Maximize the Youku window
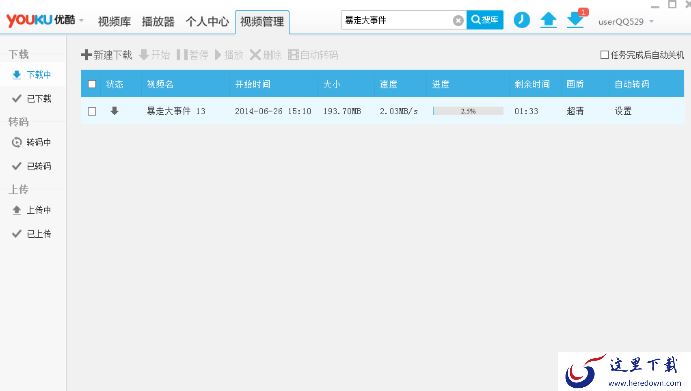Screen dimensions: 691x391 click(x=672, y=4)
